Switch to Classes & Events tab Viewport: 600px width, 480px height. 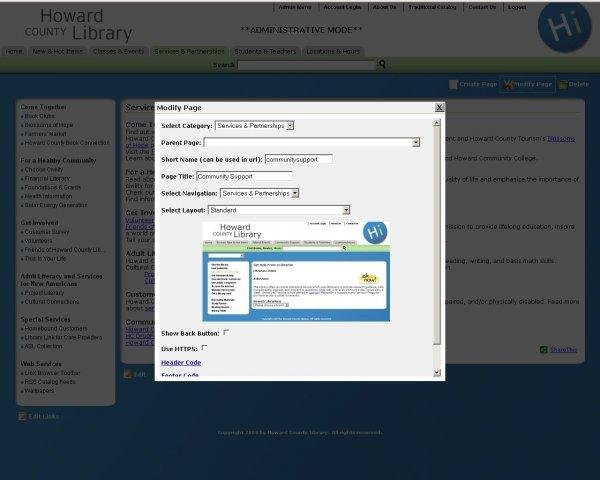(119, 51)
